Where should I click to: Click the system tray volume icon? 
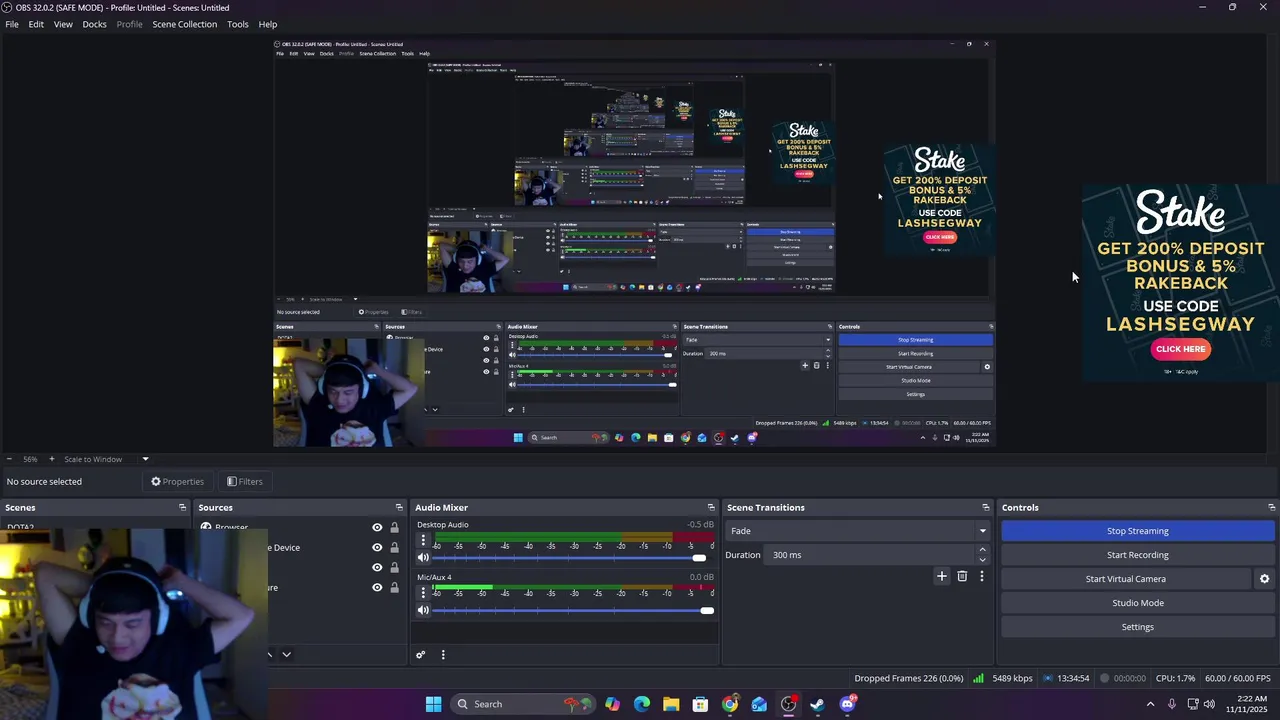[1209, 704]
